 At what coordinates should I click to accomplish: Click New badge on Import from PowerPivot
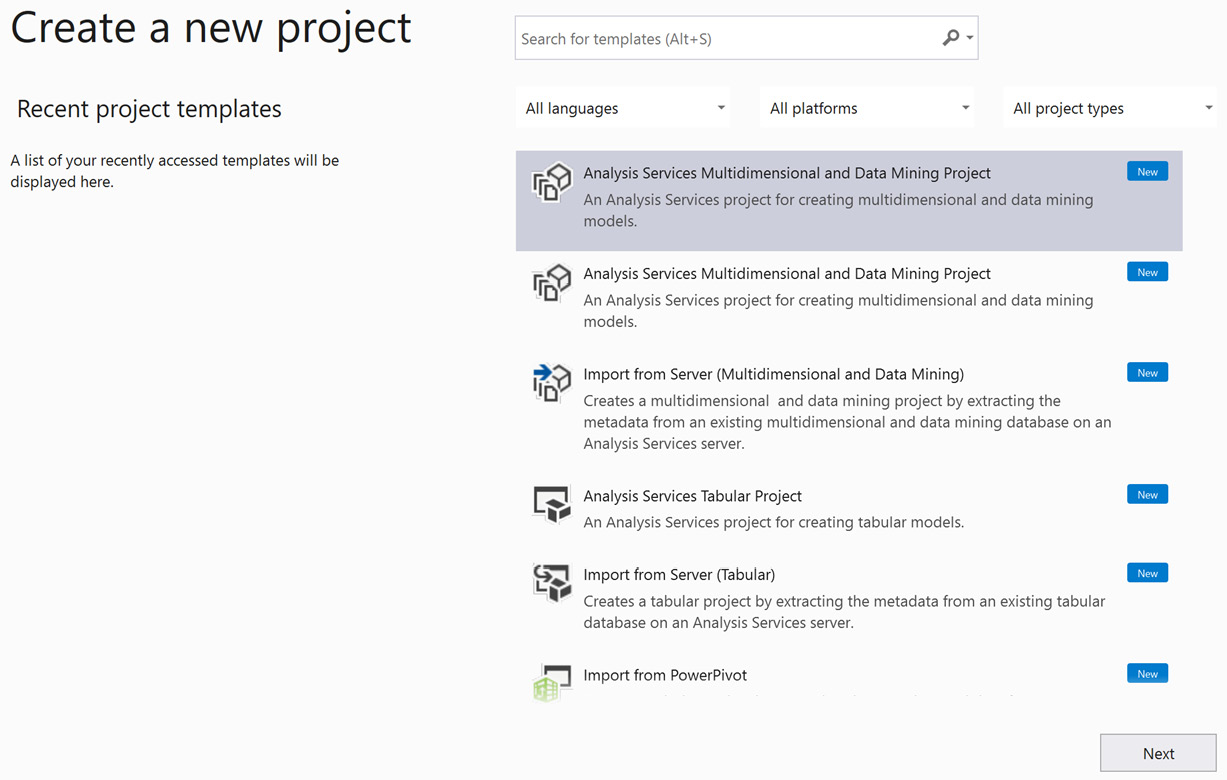point(1147,674)
